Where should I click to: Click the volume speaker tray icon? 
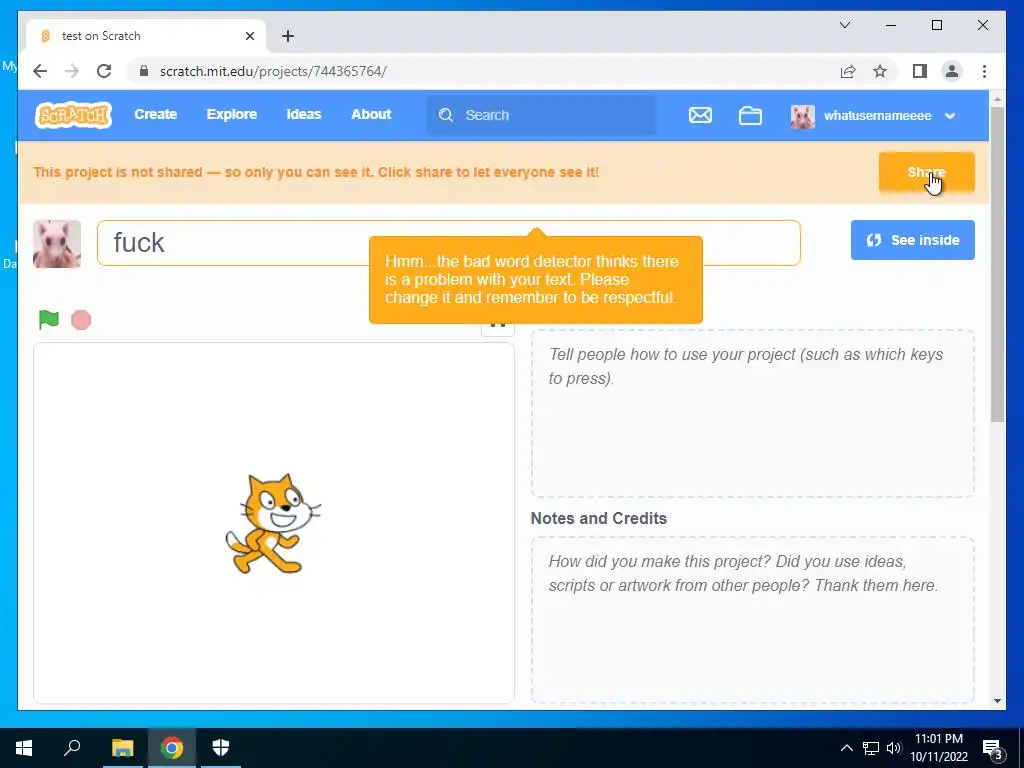point(894,748)
